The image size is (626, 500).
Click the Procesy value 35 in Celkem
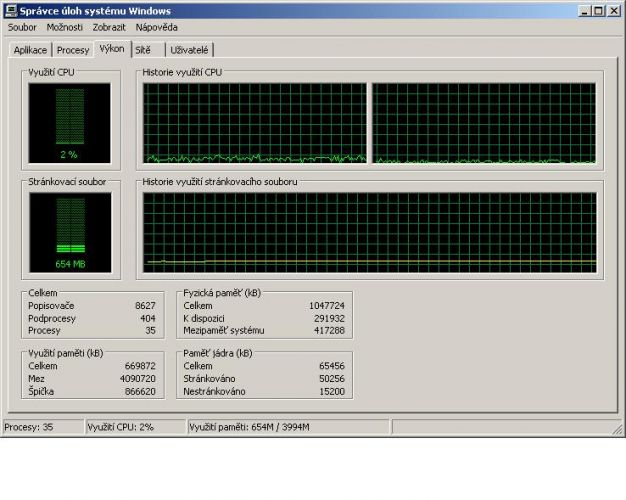point(151,331)
